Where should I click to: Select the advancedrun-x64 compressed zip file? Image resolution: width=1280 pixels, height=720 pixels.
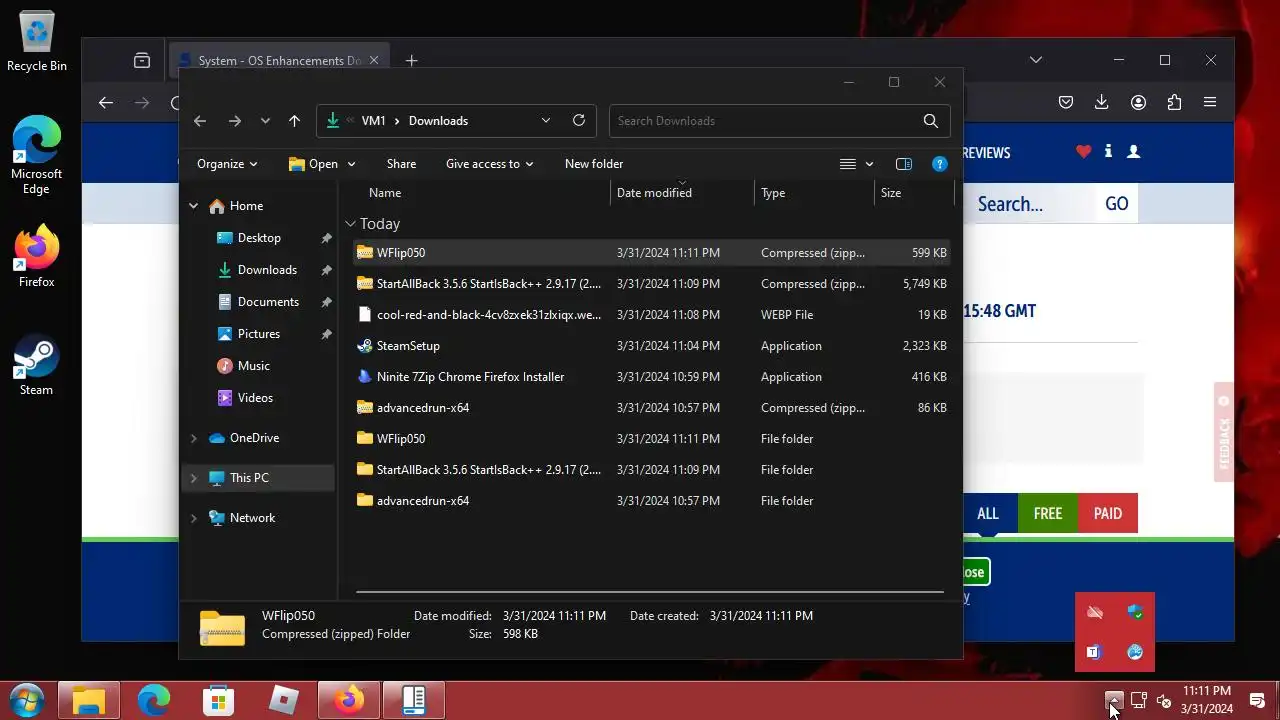tap(651, 408)
